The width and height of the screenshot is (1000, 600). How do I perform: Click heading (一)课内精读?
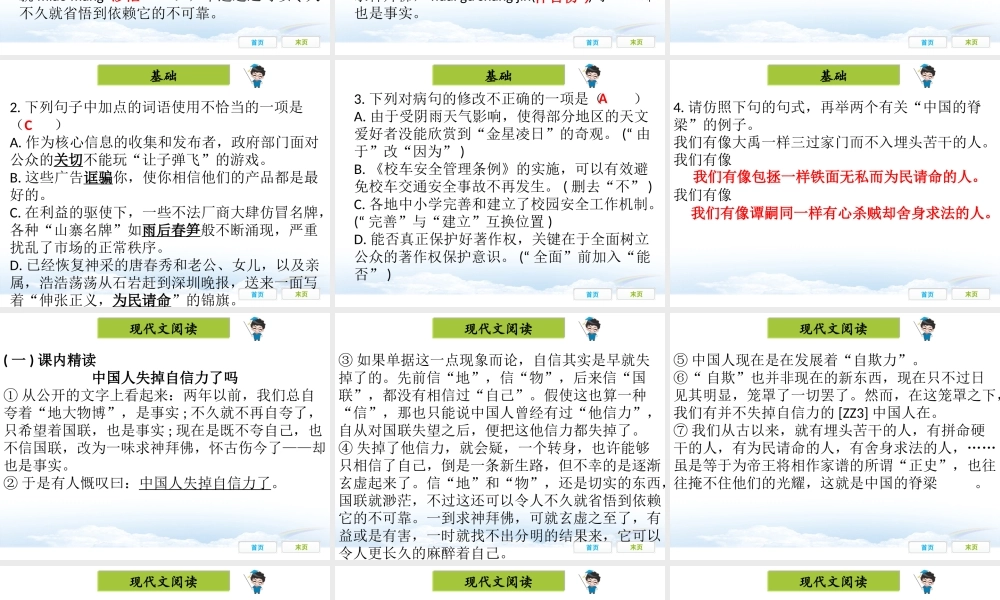tap(50, 360)
